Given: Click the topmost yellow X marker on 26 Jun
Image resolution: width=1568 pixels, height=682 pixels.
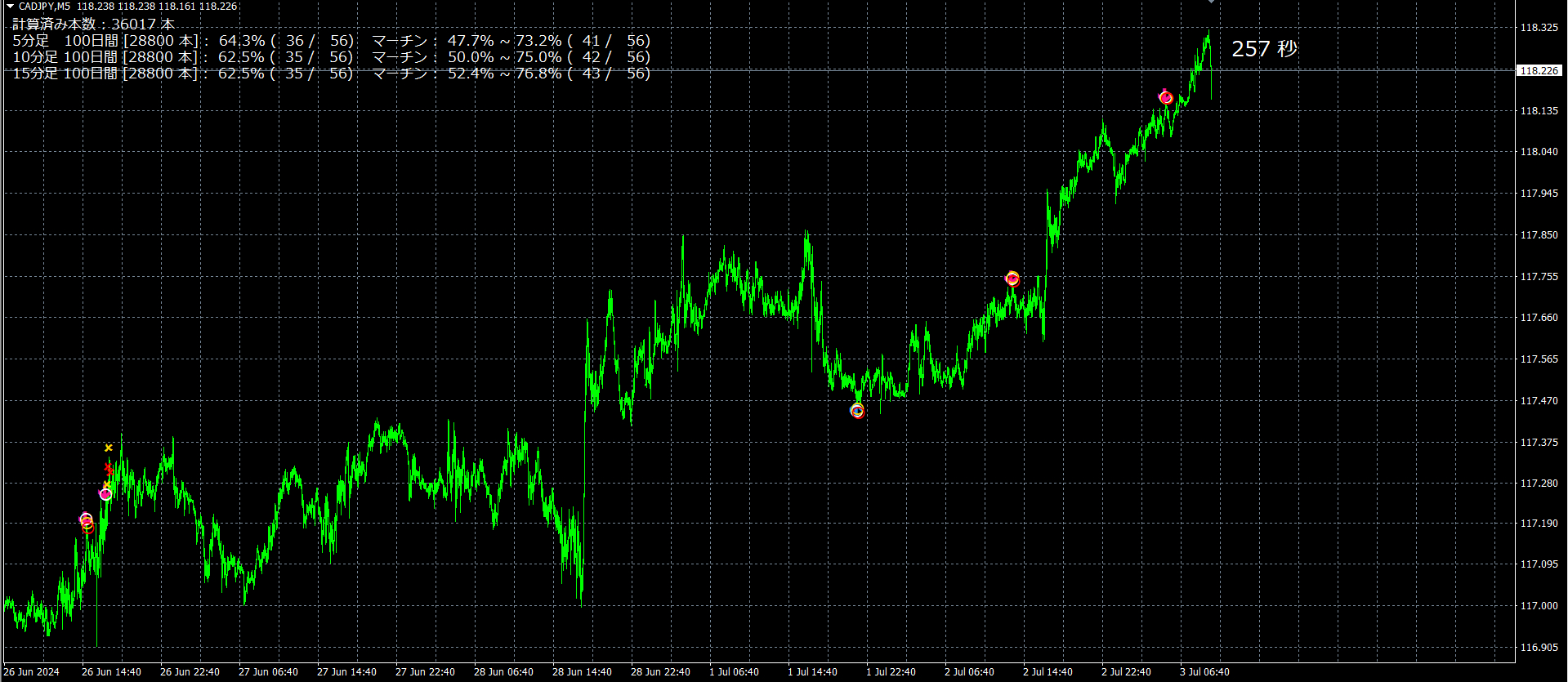Looking at the screenshot, I should click(x=109, y=448).
